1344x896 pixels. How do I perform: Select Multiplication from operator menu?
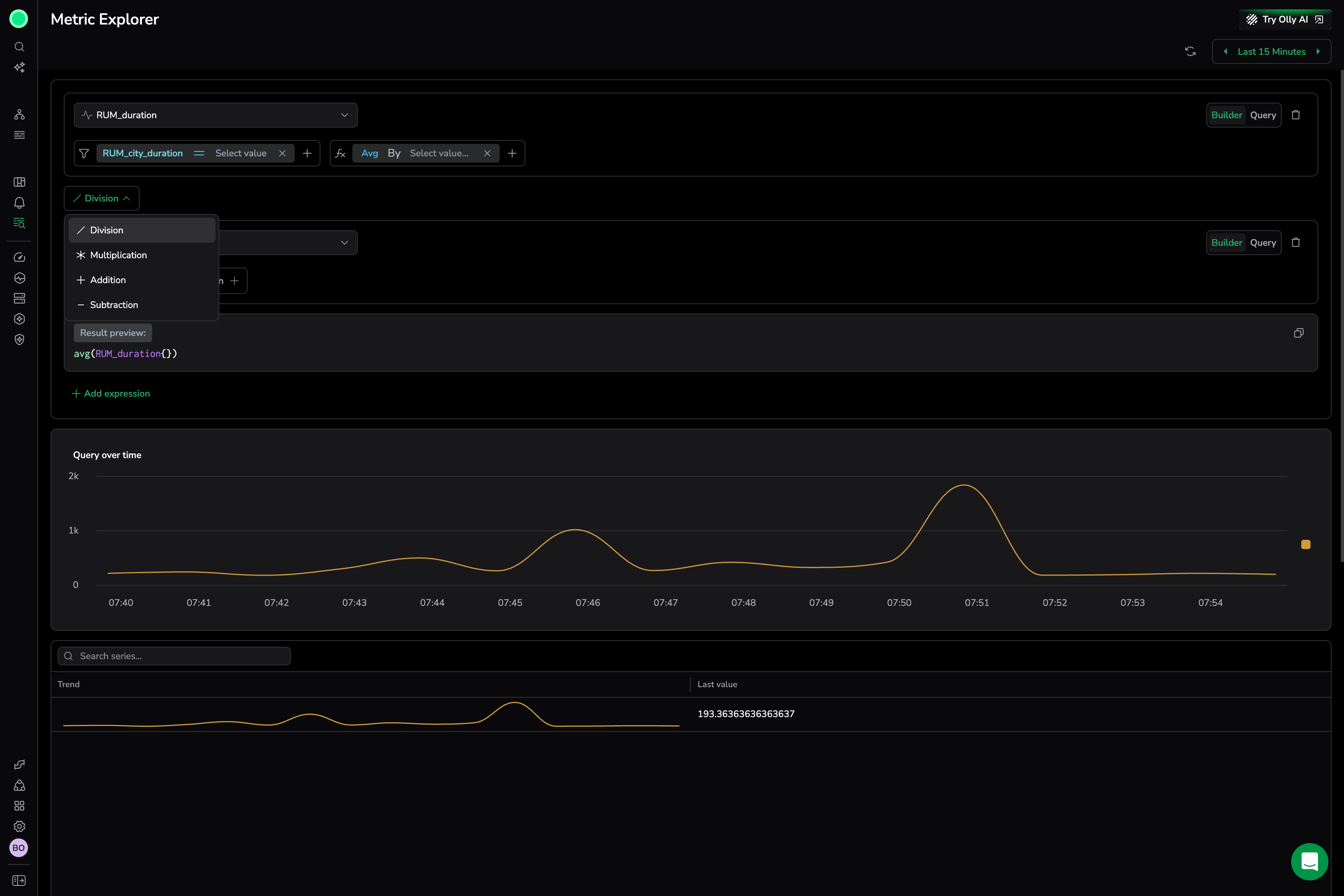pos(118,255)
